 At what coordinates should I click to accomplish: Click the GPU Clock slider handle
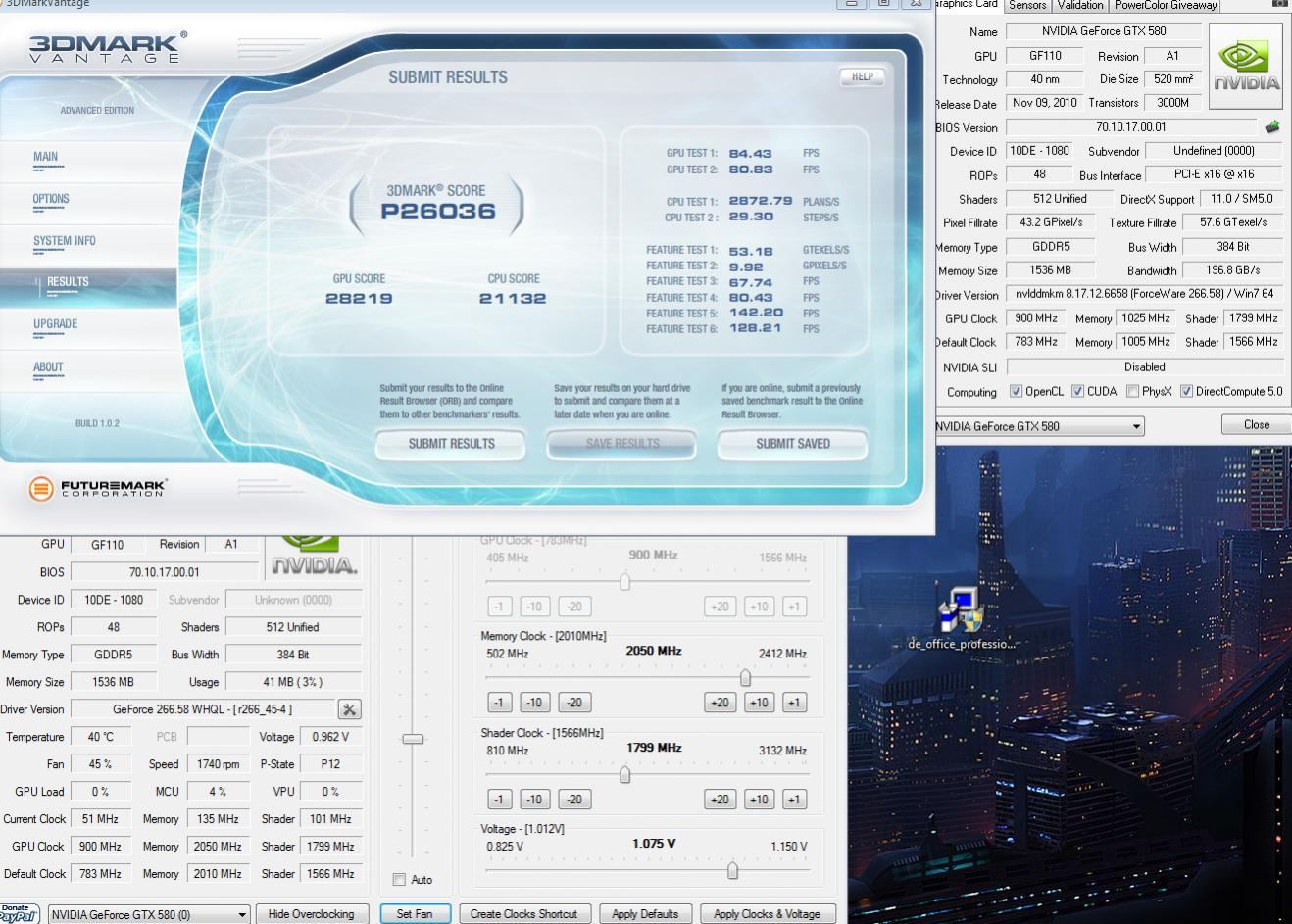click(x=624, y=581)
